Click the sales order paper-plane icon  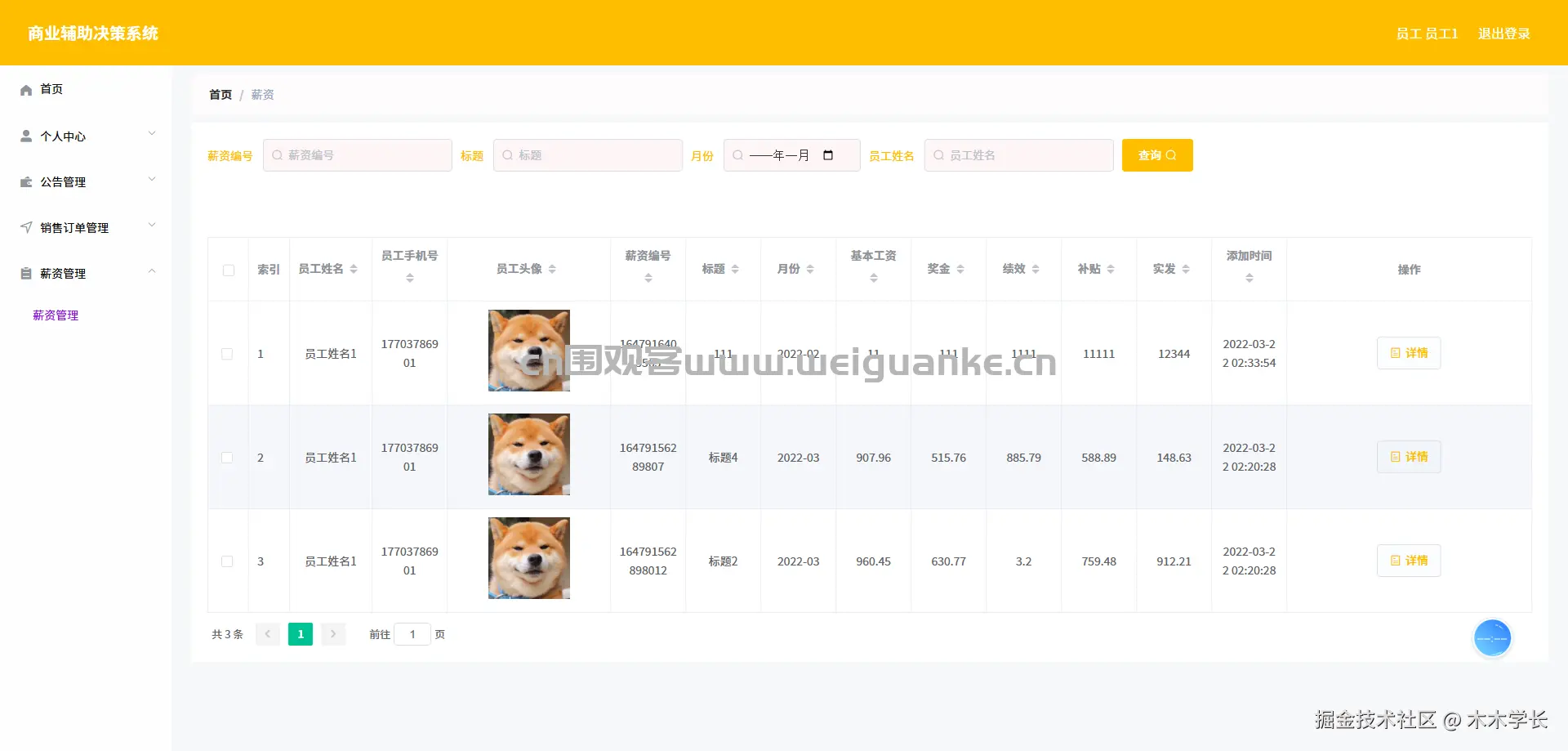click(26, 228)
